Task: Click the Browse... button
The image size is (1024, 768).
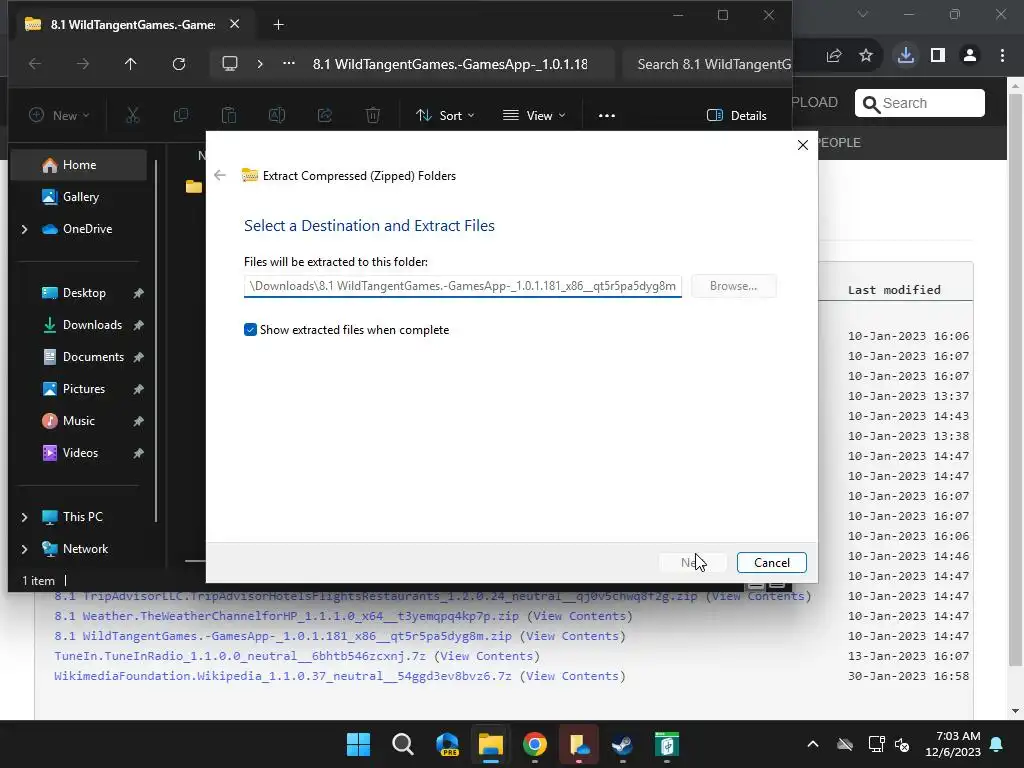Action: point(733,286)
